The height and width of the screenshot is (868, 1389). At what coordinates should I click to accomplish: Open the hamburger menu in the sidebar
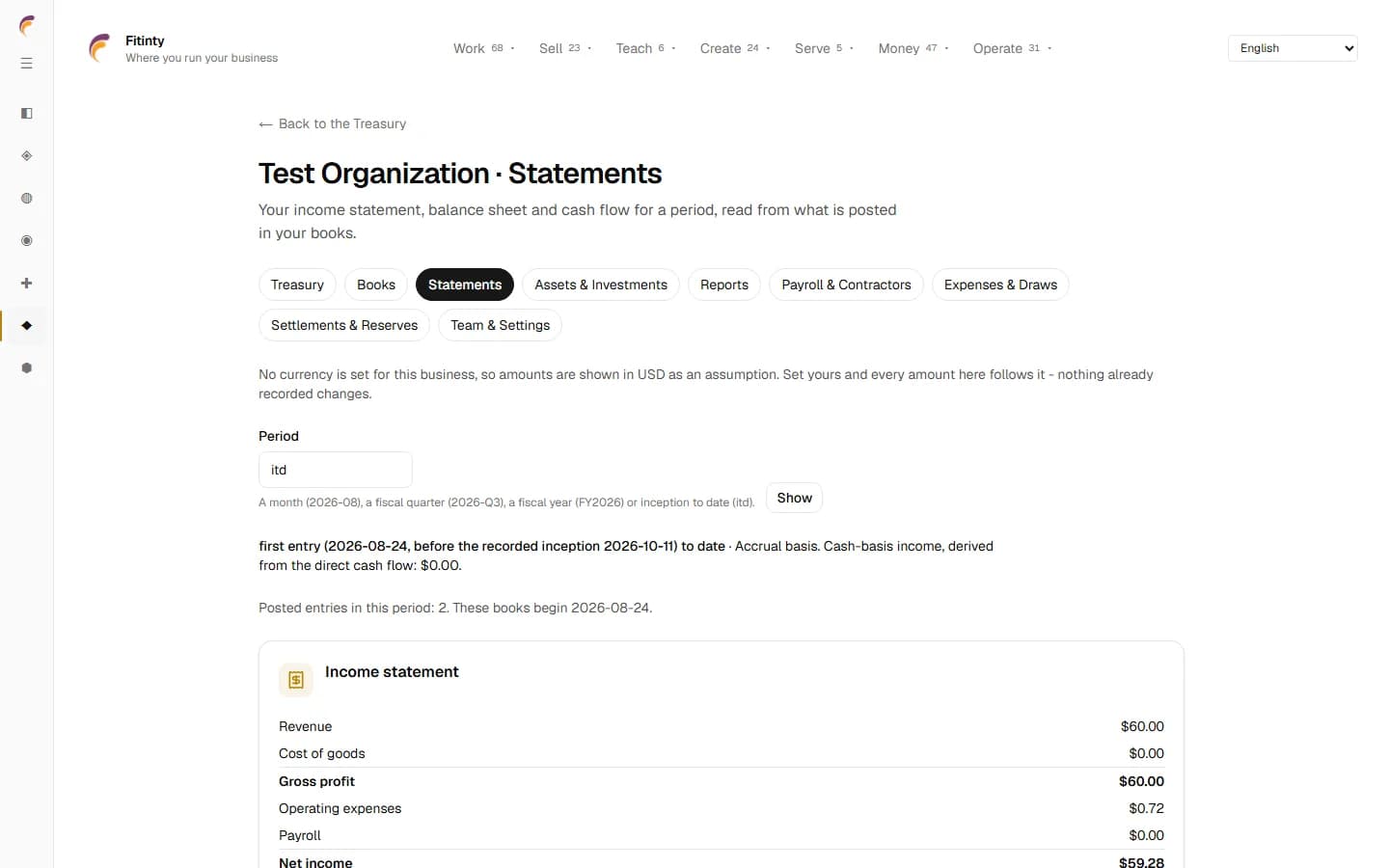(x=27, y=64)
